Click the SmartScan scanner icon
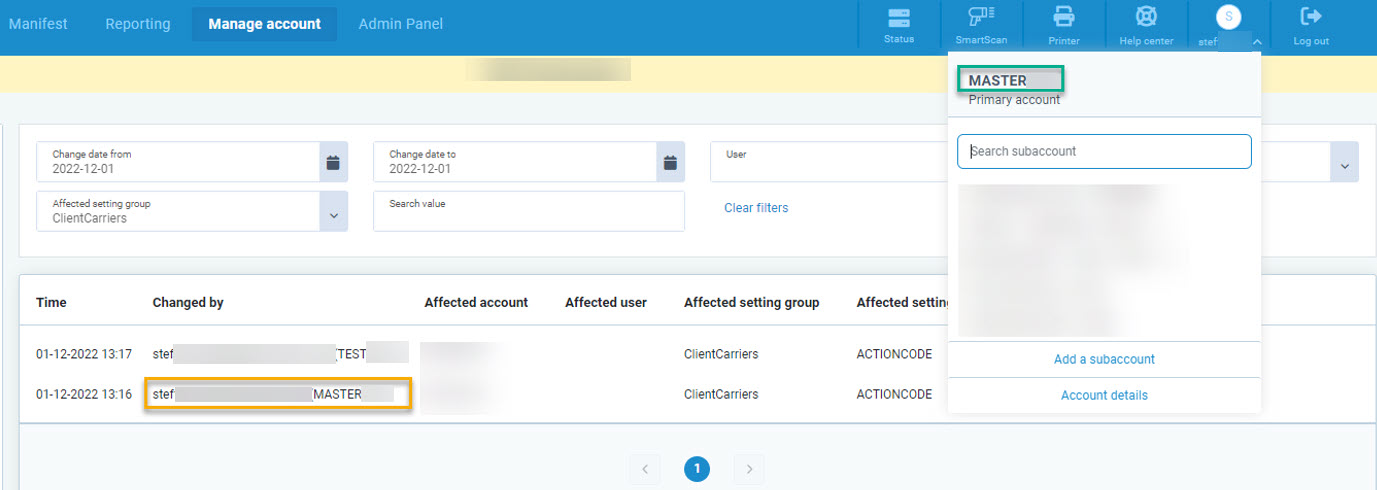The image size is (1377, 490). pyautogui.click(x=980, y=18)
